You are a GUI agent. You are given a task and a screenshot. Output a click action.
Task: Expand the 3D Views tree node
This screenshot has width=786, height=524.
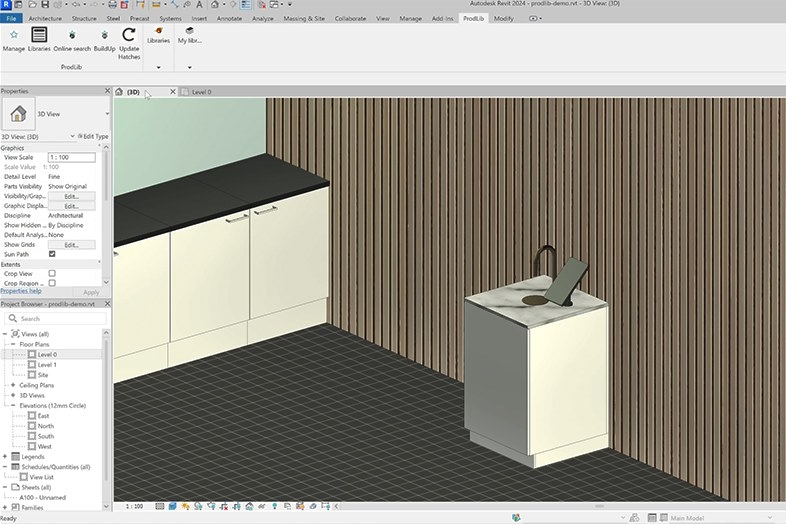pyautogui.click(x=13, y=396)
